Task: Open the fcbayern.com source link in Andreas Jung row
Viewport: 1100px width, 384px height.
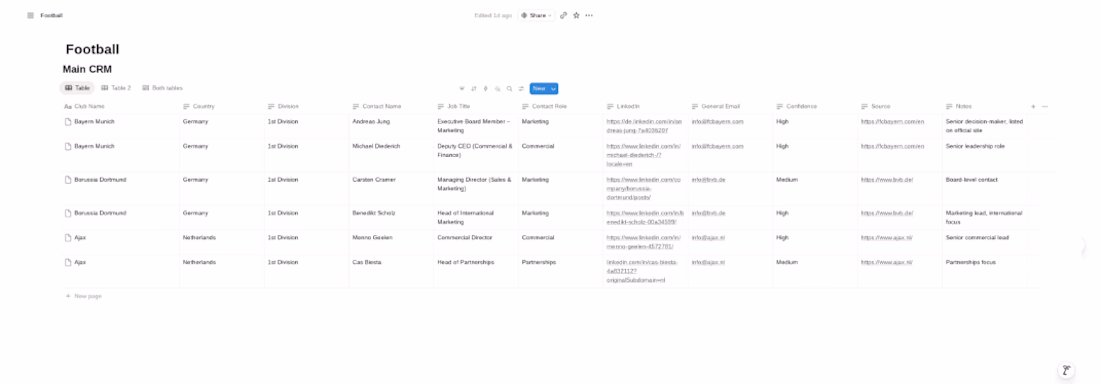Action: point(892,121)
